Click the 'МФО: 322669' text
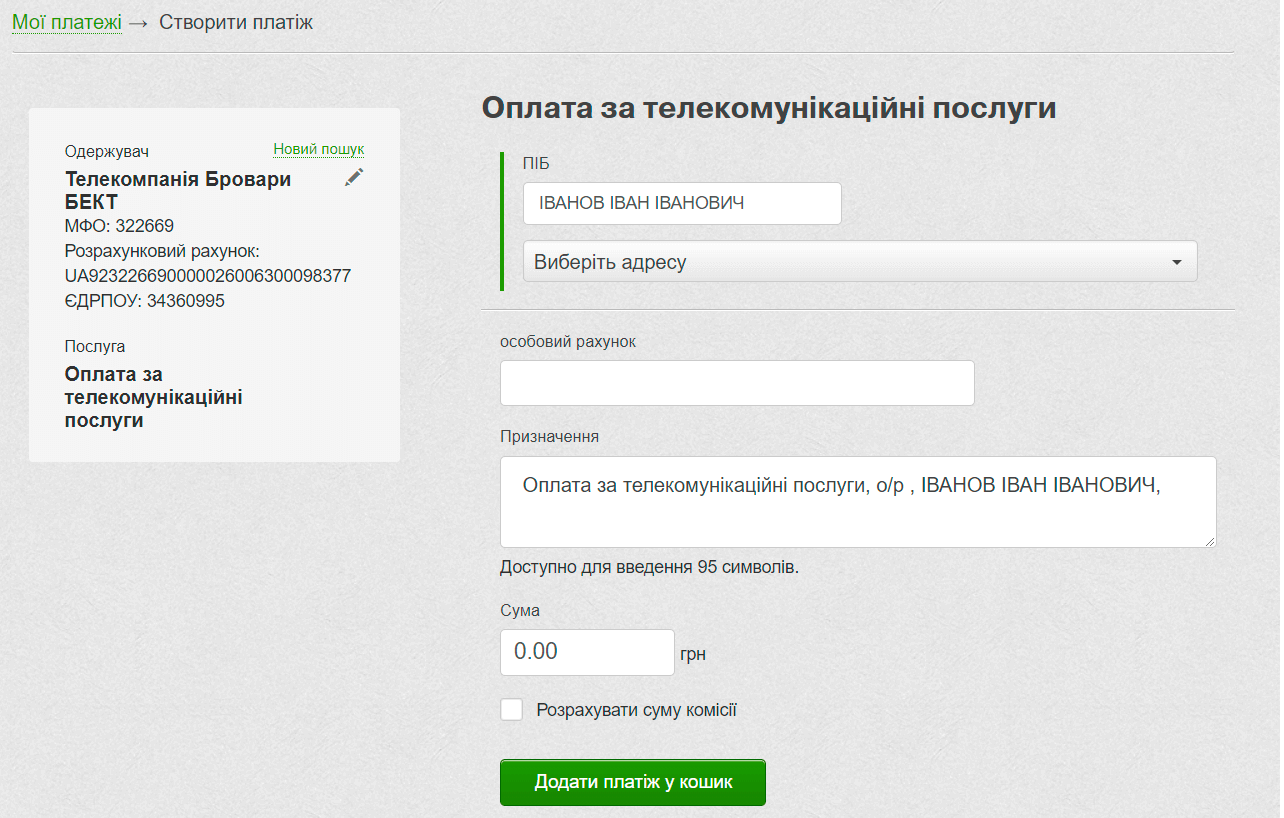The image size is (1284, 818). [119, 226]
